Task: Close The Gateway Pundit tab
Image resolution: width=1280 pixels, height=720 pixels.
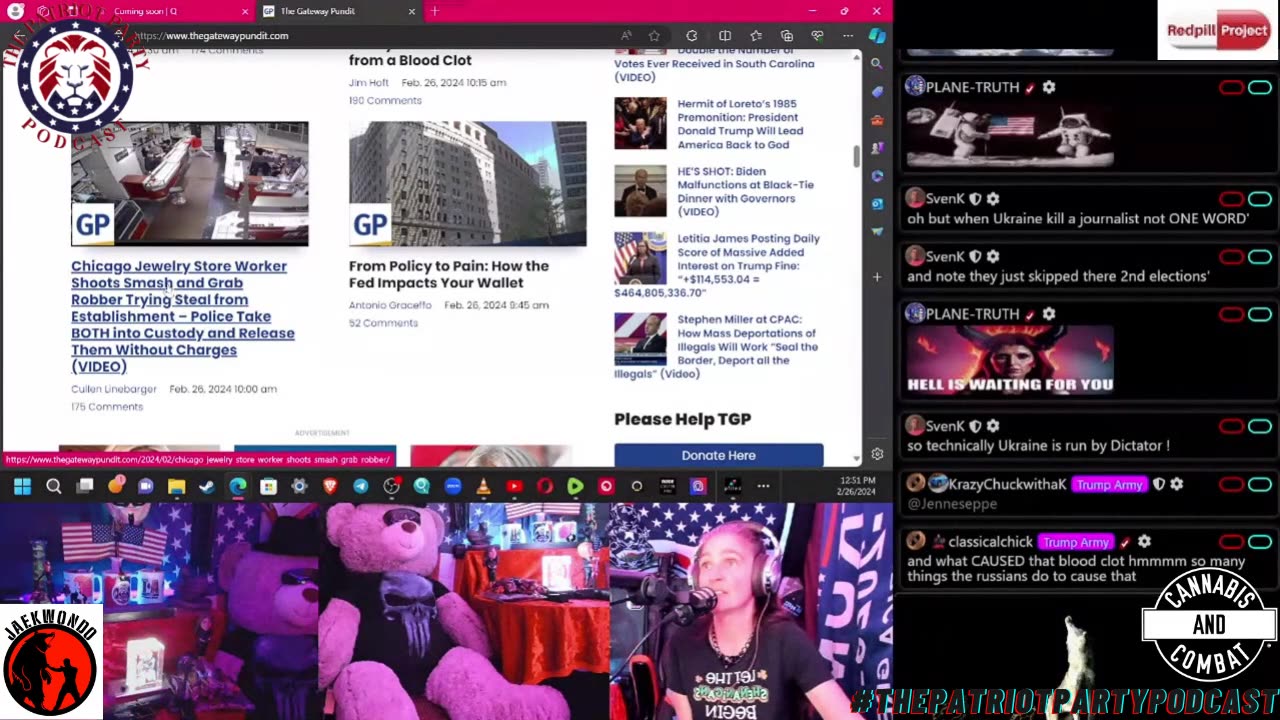Action: [411, 11]
